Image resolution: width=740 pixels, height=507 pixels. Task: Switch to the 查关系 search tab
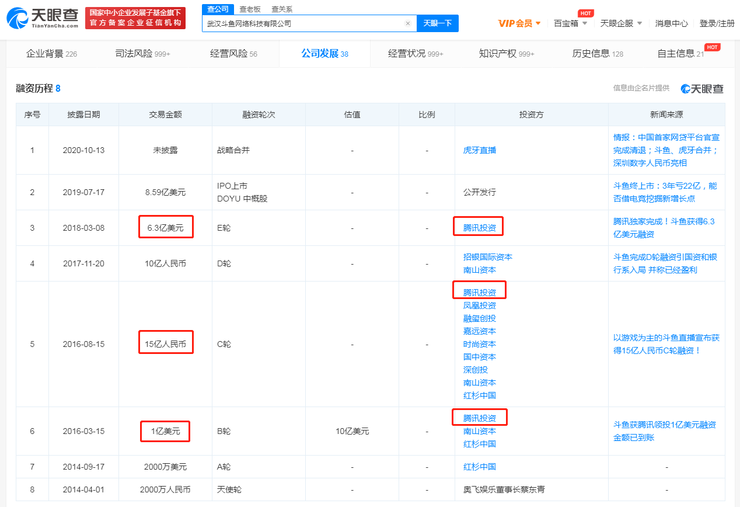282,9
